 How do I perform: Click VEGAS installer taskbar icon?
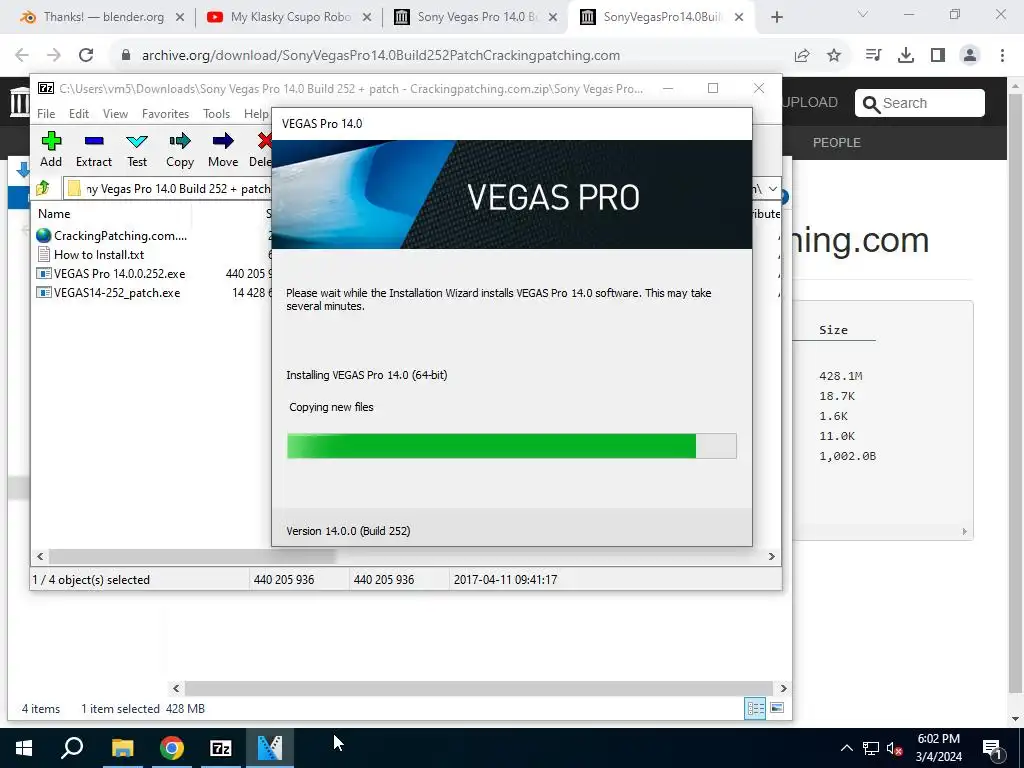[x=270, y=748]
